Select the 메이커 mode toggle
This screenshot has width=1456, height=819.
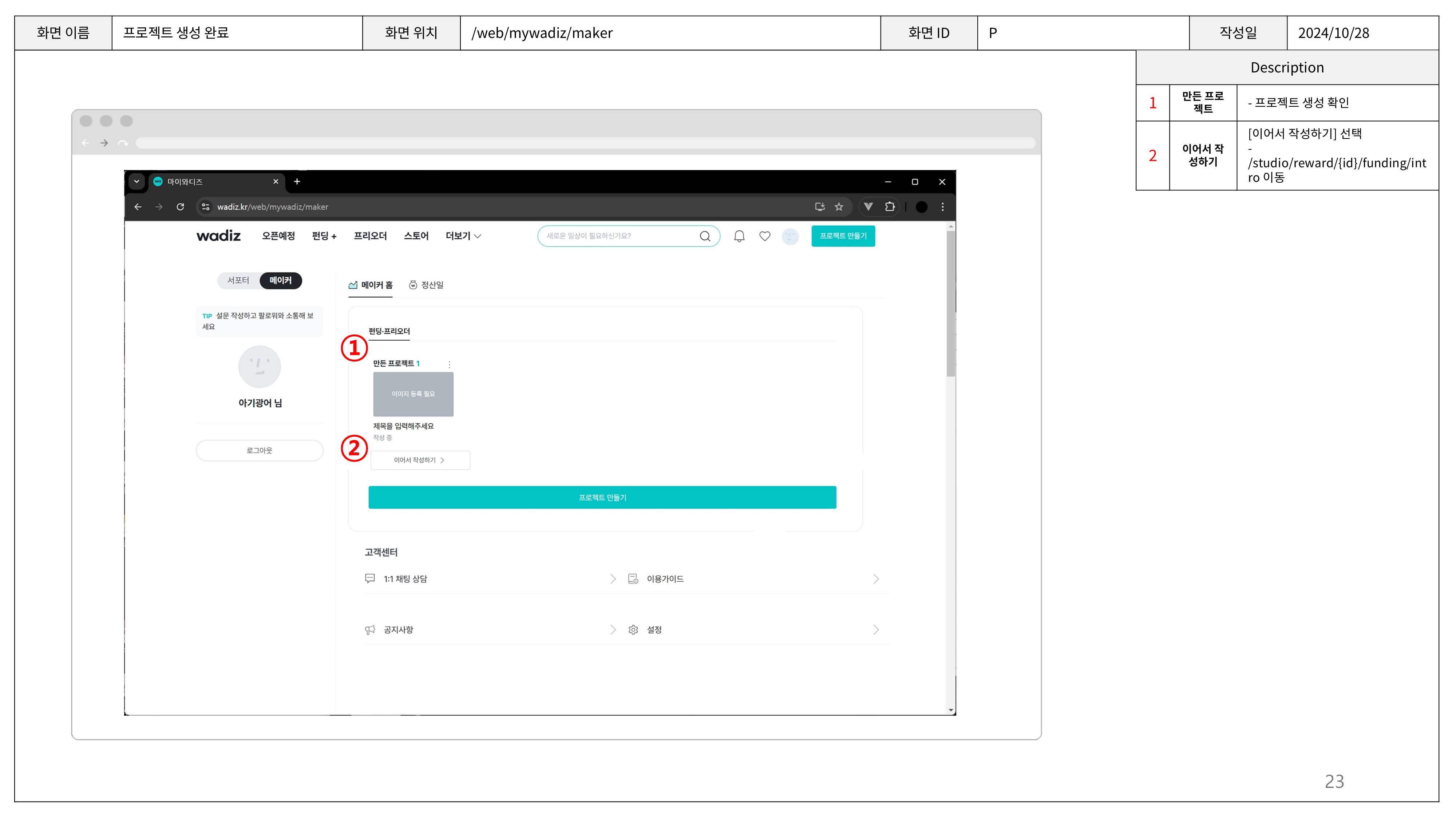(x=280, y=280)
